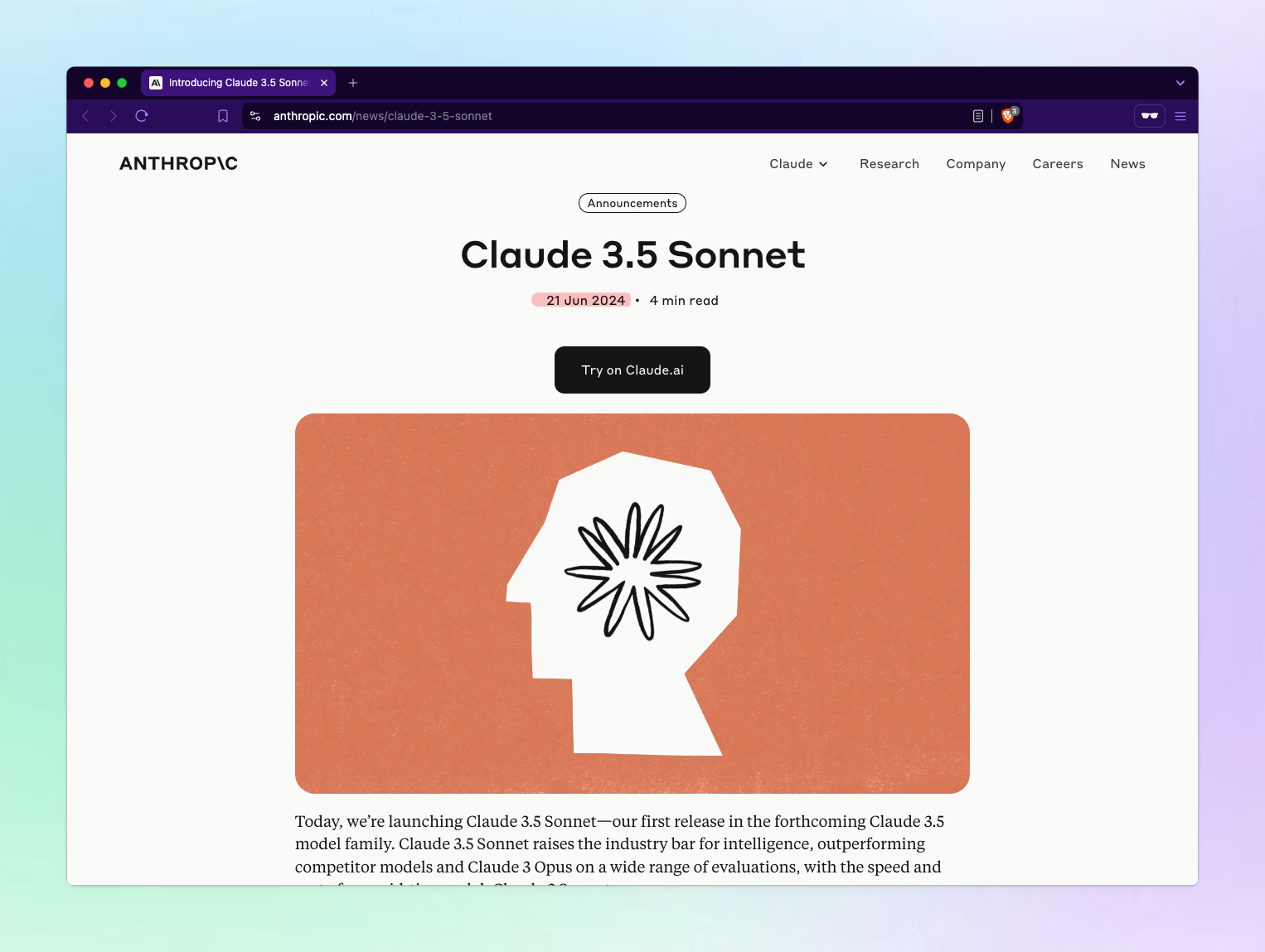Toggle Shields using the badge counter
Viewport: 1265px width, 952px height.
pos(1015,110)
